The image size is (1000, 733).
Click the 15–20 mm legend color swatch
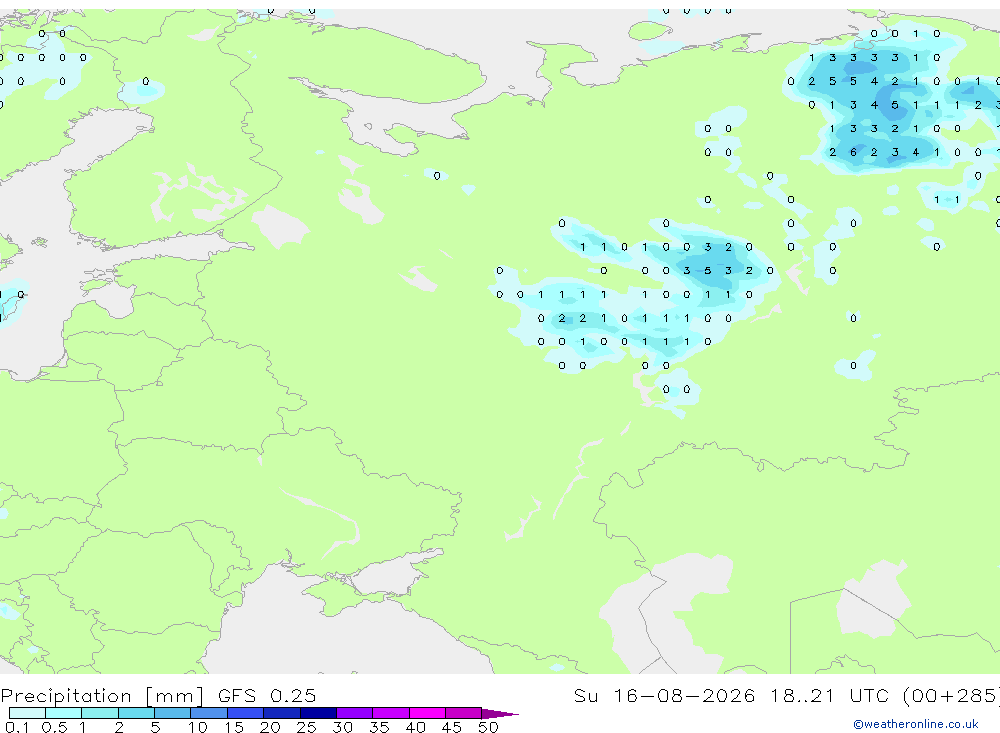pyautogui.click(x=246, y=713)
